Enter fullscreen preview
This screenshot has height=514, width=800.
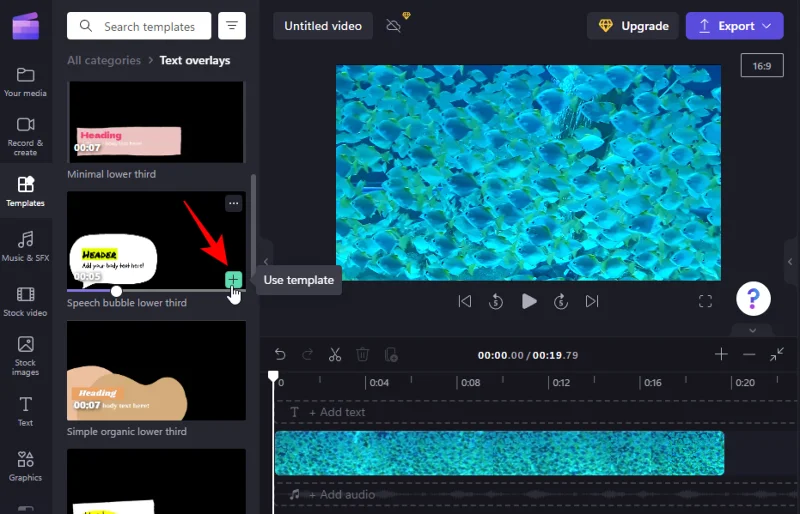click(705, 302)
